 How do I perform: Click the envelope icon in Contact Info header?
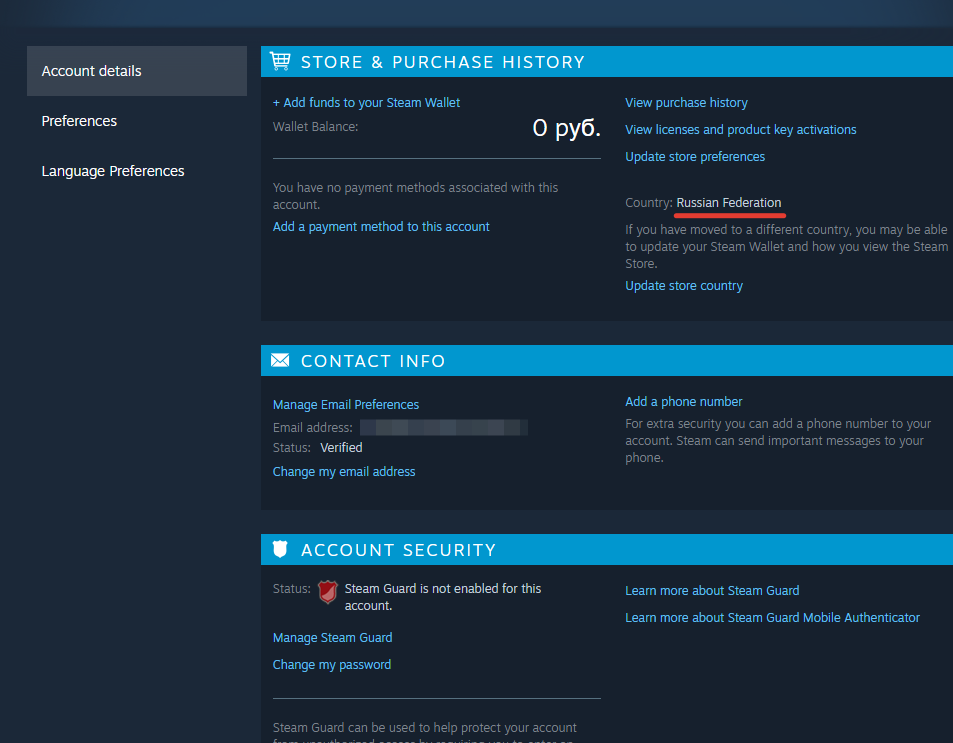[280, 361]
